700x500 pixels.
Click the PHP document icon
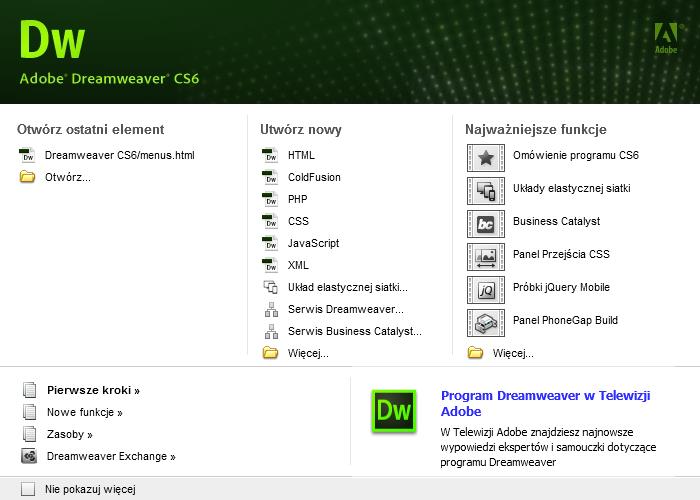click(x=270, y=199)
